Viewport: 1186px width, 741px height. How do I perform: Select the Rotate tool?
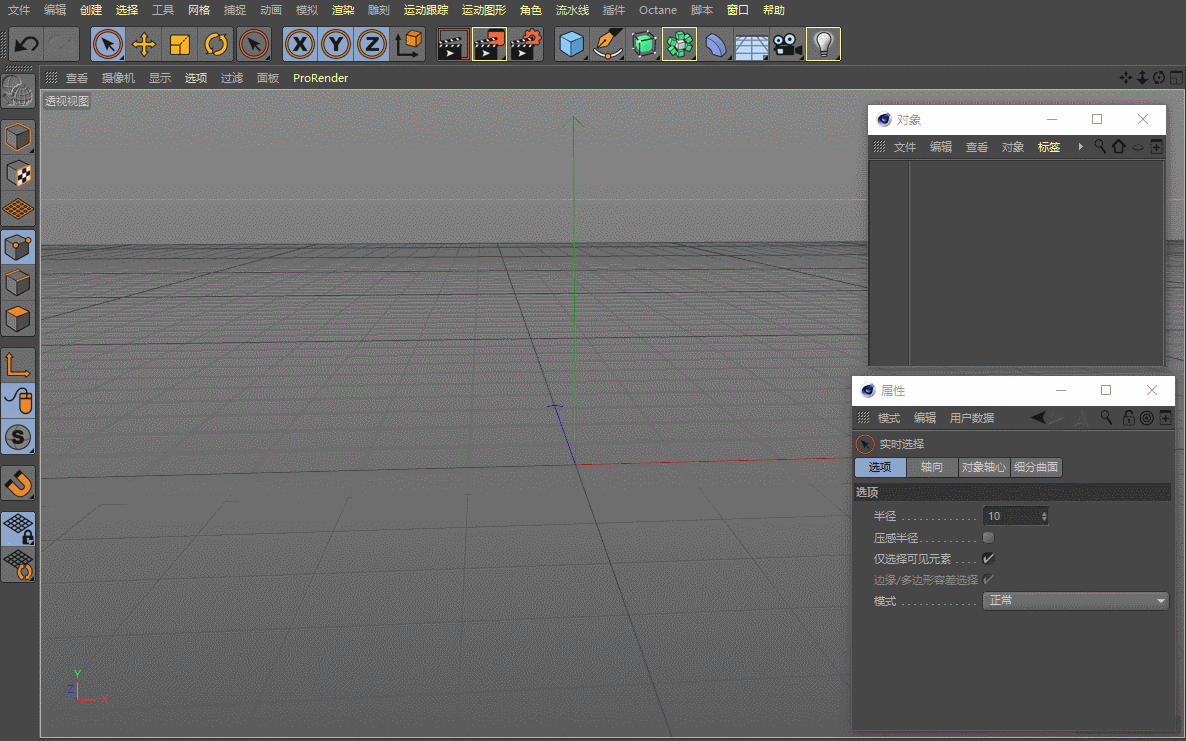216,44
